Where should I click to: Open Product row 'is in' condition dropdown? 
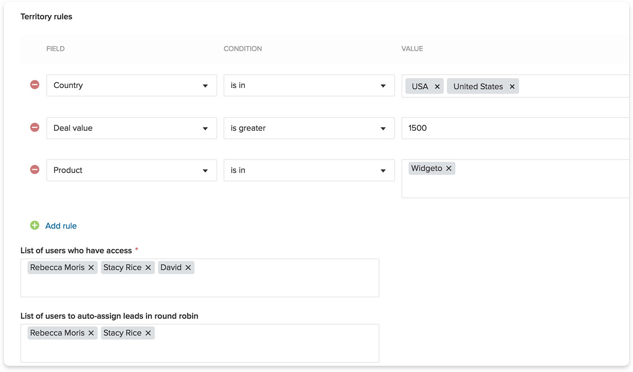(x=309, y=170)
